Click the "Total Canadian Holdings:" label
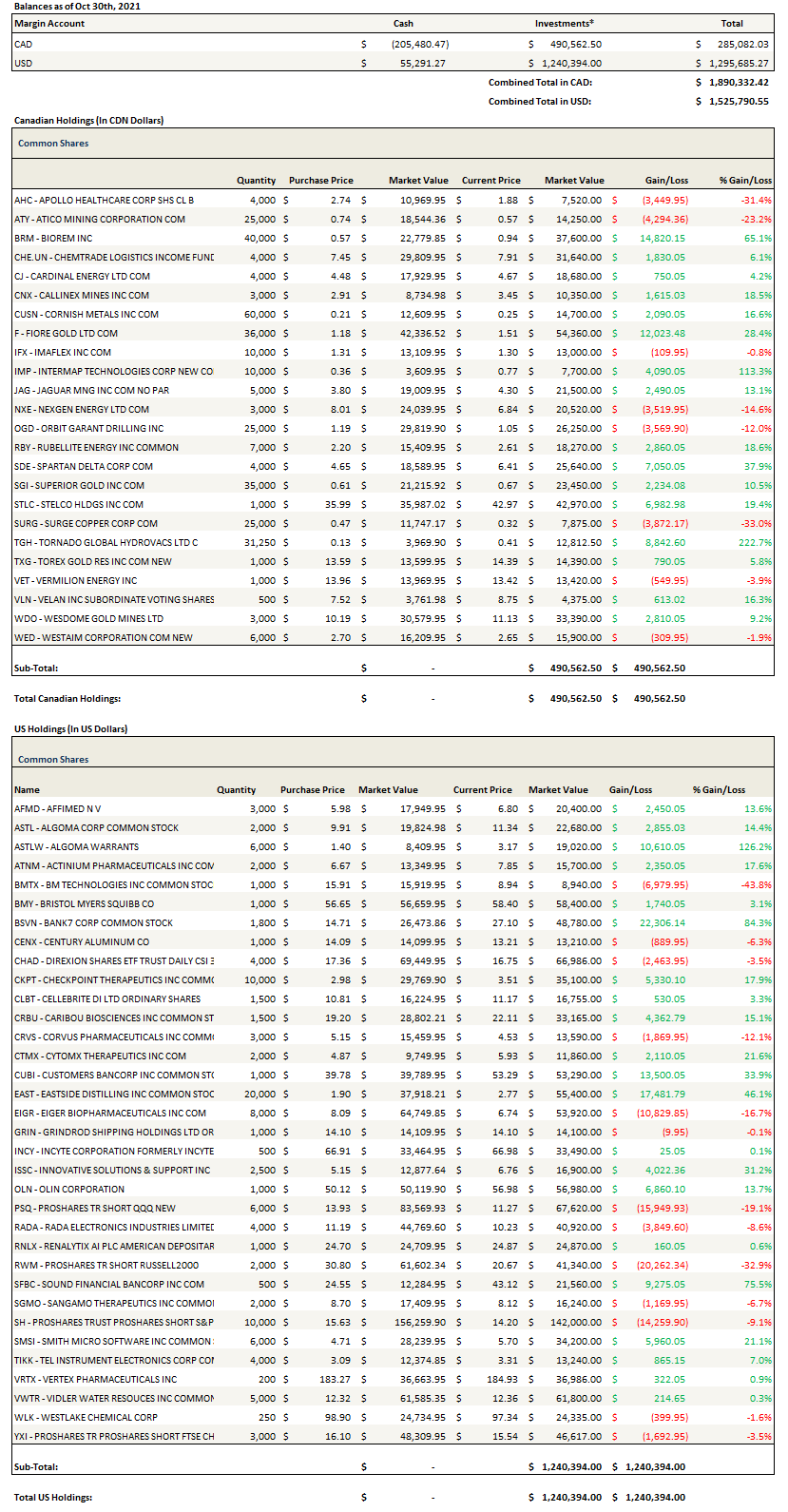Viewport: 788px width, 1512px height. click(67, 699)
